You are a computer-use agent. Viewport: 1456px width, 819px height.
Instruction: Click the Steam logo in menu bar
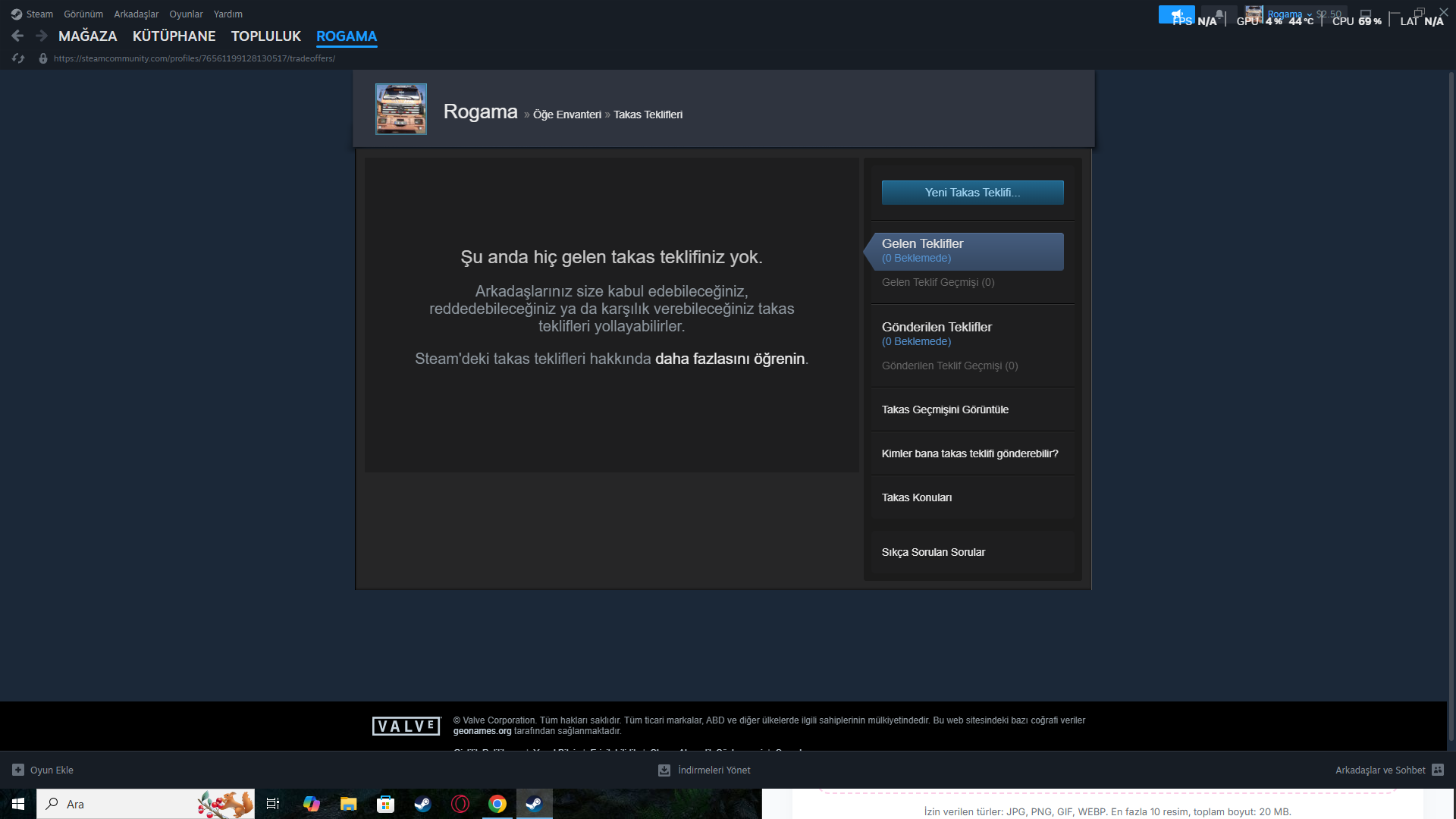16,14
